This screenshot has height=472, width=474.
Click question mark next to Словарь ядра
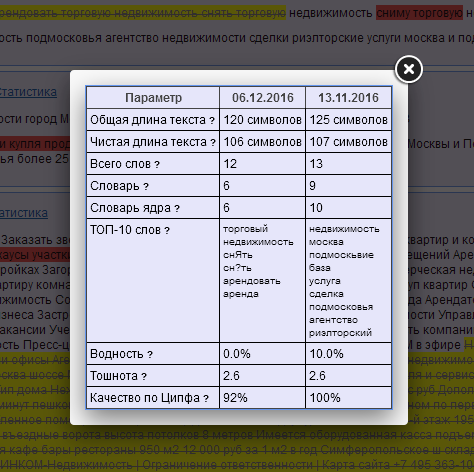177,209
